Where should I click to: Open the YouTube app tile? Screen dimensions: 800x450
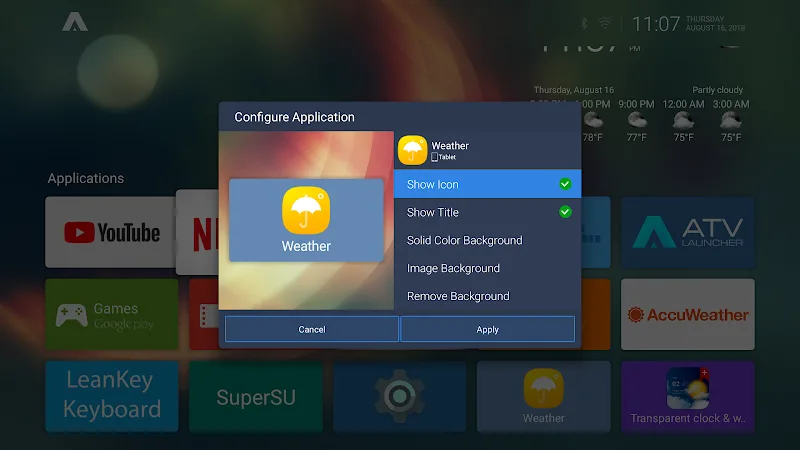coord(110,232)
